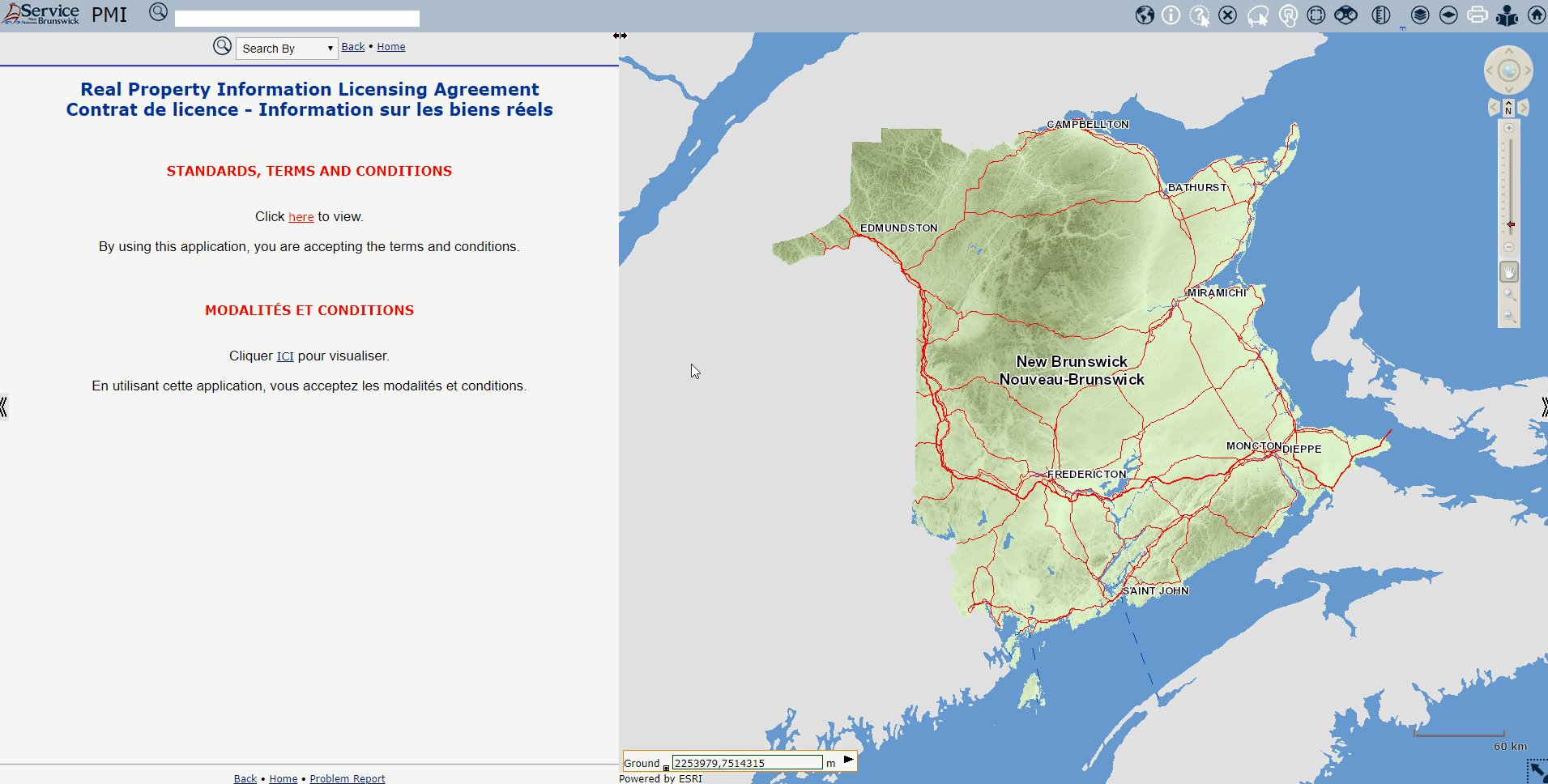Pan map south with down arrow

click(x=1508, y=89)
